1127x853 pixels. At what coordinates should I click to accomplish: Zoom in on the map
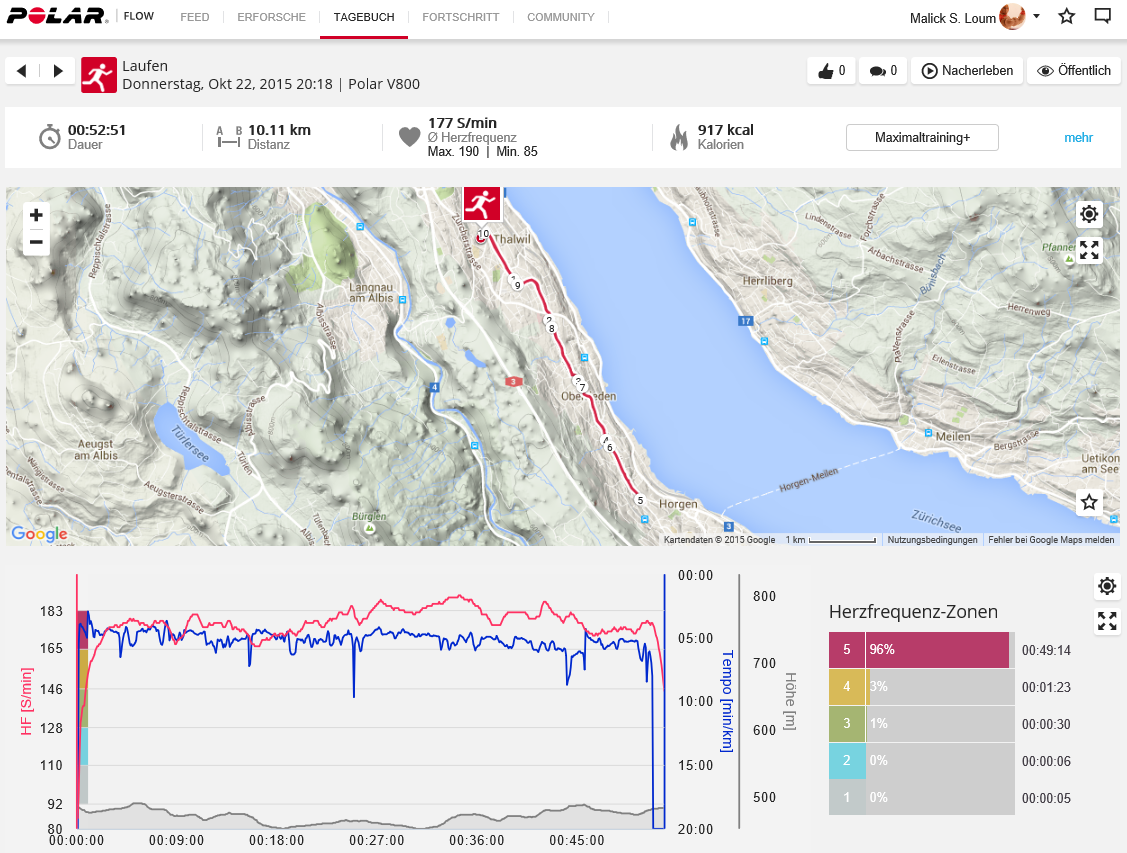[36, 215]
